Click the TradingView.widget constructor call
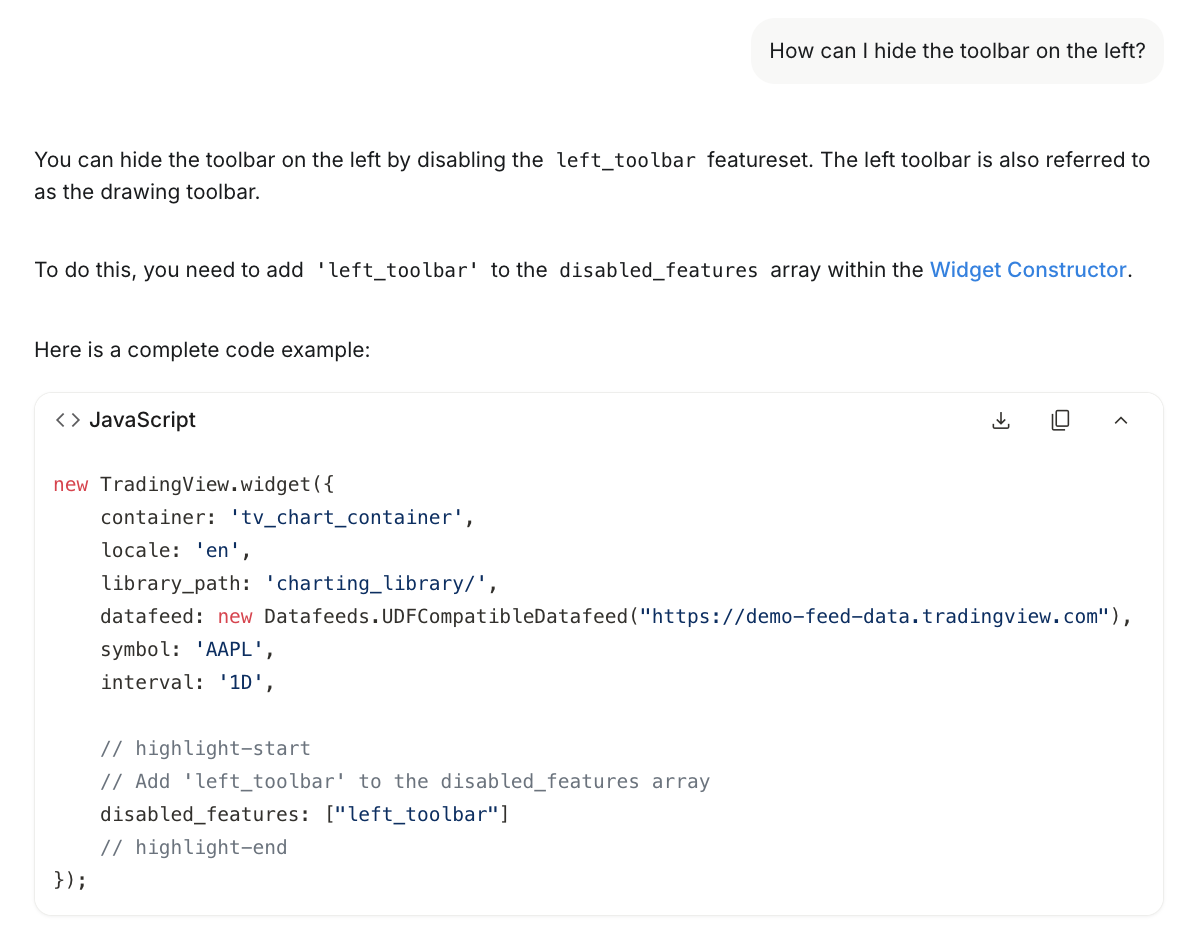 pyautogui.click(x=205, y=484)
